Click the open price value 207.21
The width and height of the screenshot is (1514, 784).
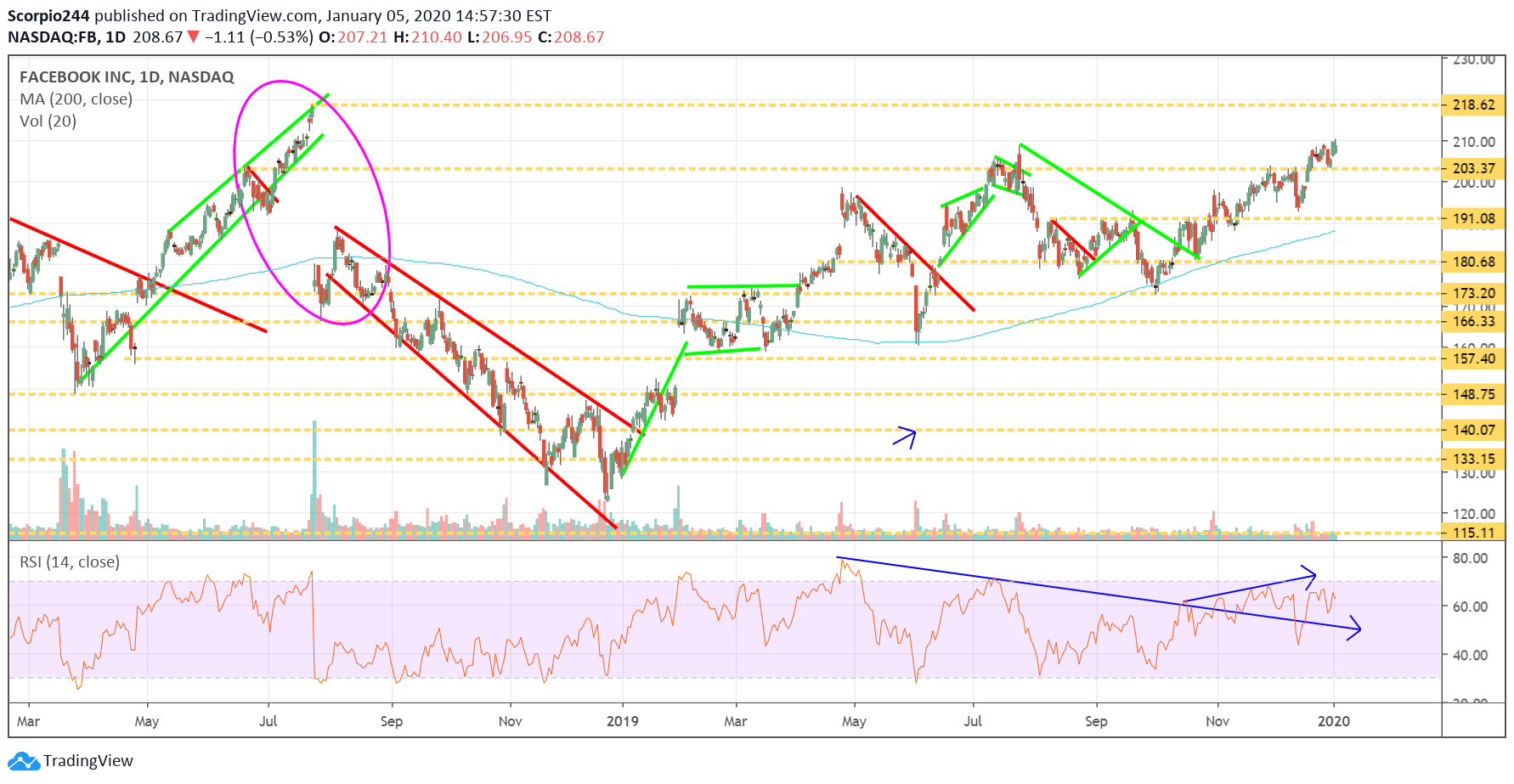click(x=362, y=37)
